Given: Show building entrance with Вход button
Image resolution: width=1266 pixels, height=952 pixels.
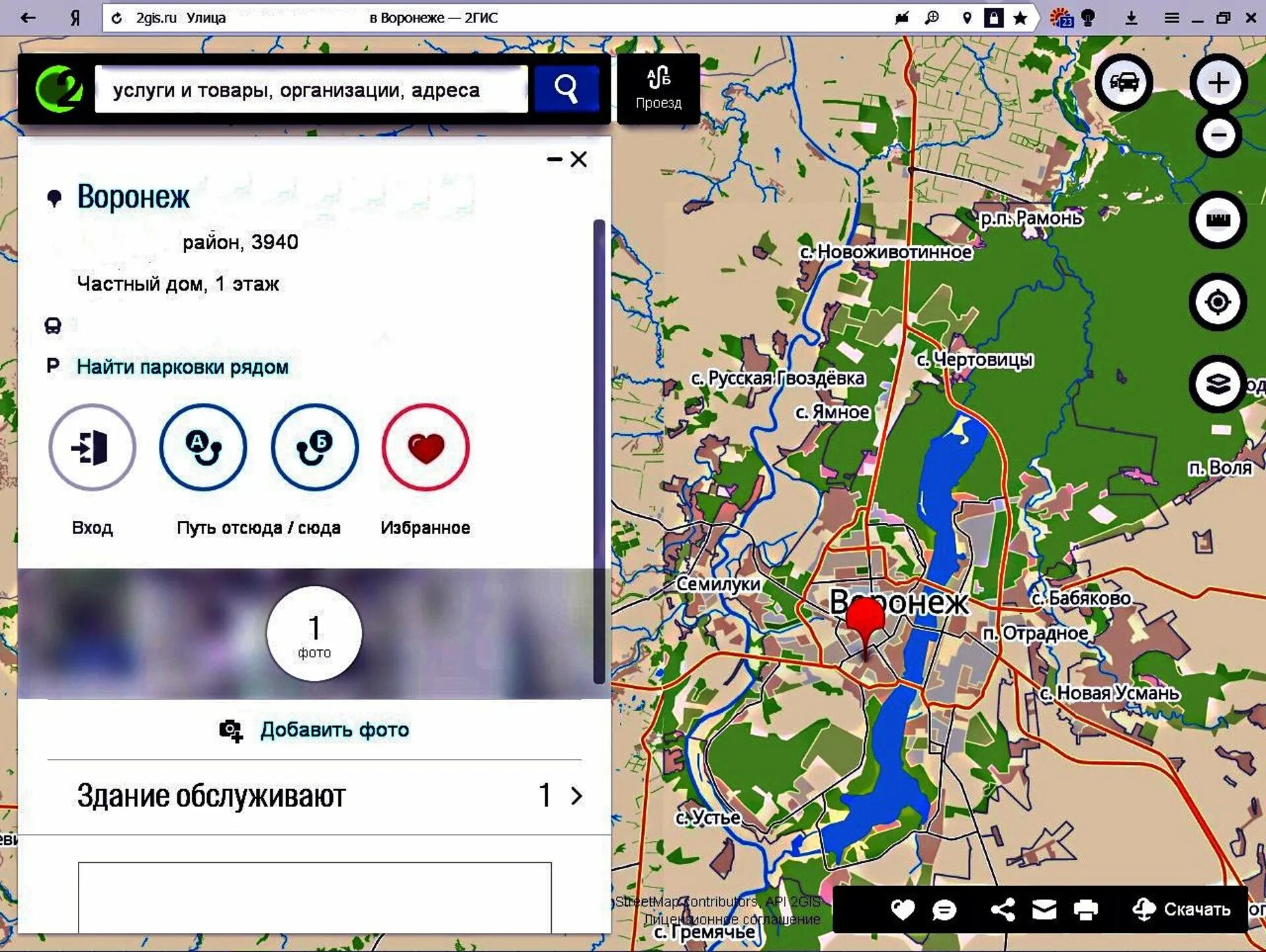Looking at the screenshot, I should [x=92, y=448].
